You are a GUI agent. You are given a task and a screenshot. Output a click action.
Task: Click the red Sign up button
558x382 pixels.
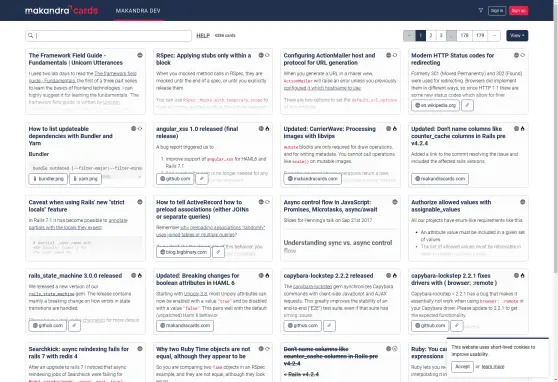click(x=518, y=11)
